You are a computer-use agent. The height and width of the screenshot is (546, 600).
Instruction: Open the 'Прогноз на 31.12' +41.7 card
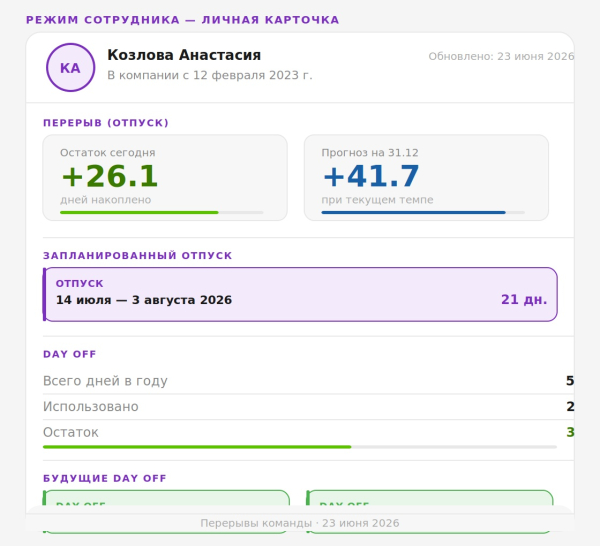click(426, 178)
